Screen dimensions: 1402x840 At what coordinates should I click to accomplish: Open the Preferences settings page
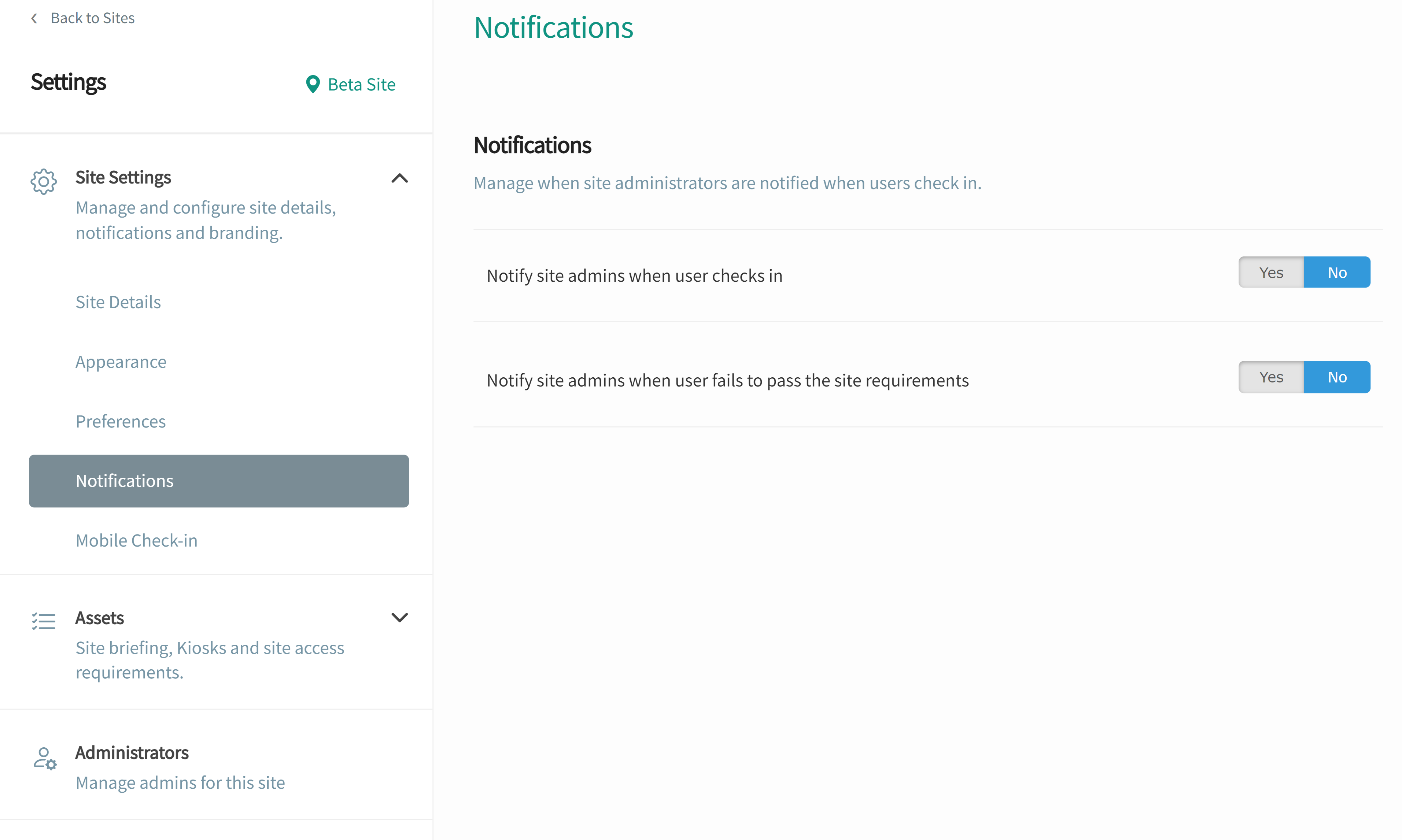coord(121,421)
